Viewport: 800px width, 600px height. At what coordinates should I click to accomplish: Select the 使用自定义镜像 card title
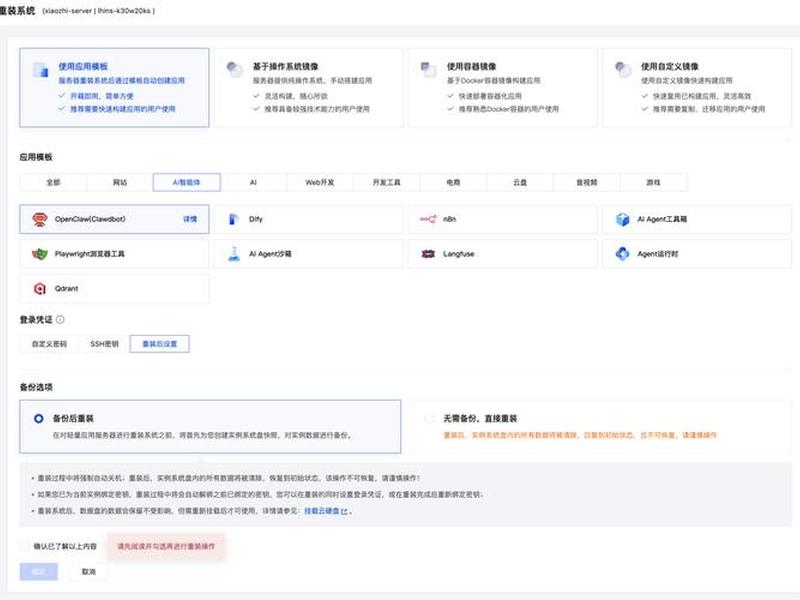[x=670, y=66]
